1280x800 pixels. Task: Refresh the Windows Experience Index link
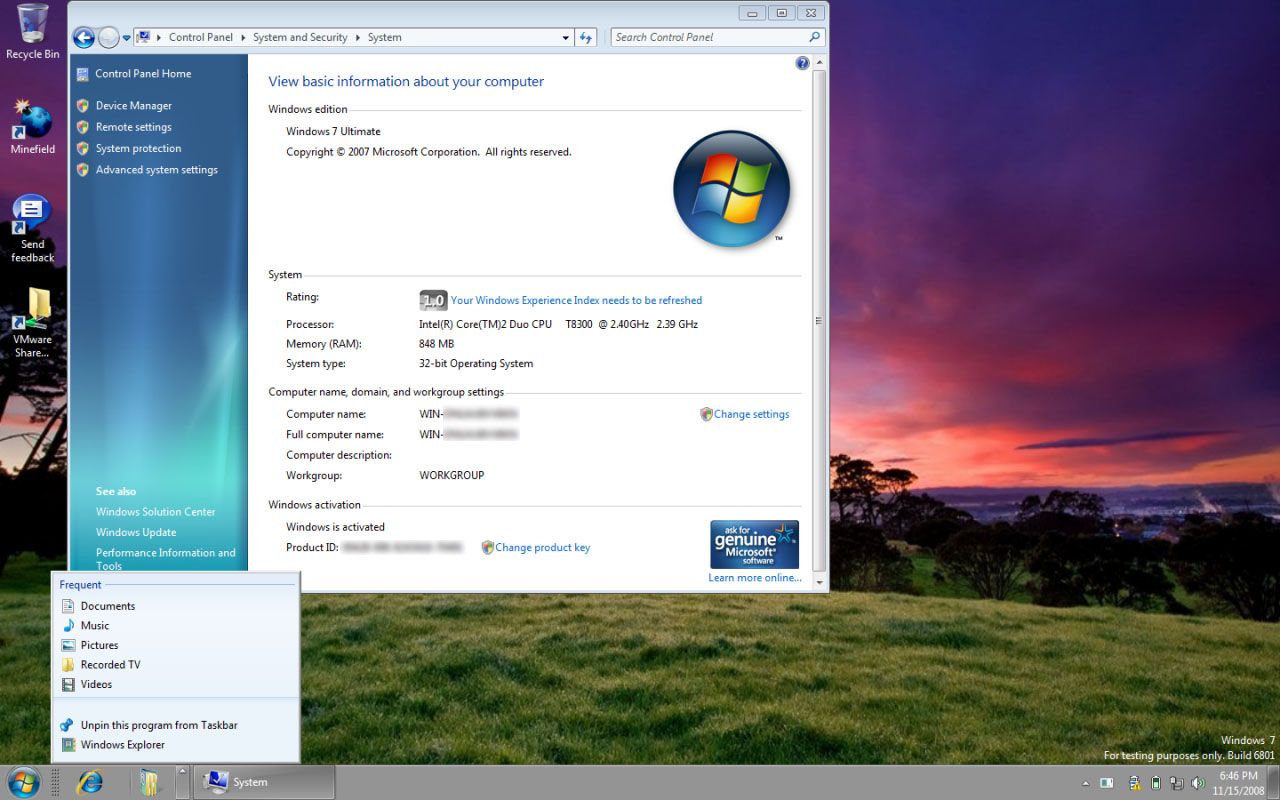click(x=576, y=300)
